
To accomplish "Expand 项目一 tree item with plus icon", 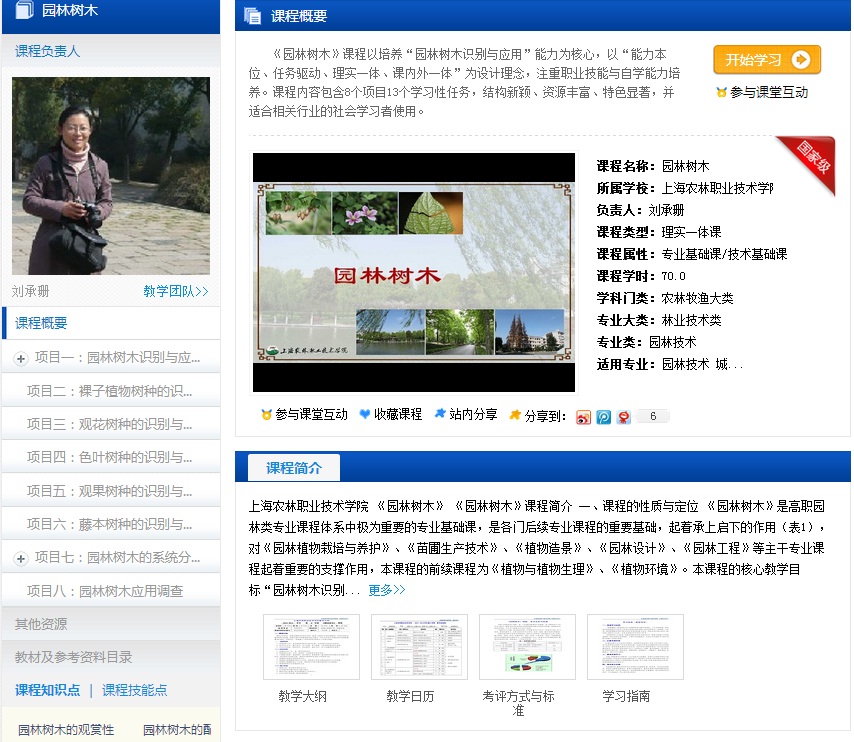I will [21, 358].
